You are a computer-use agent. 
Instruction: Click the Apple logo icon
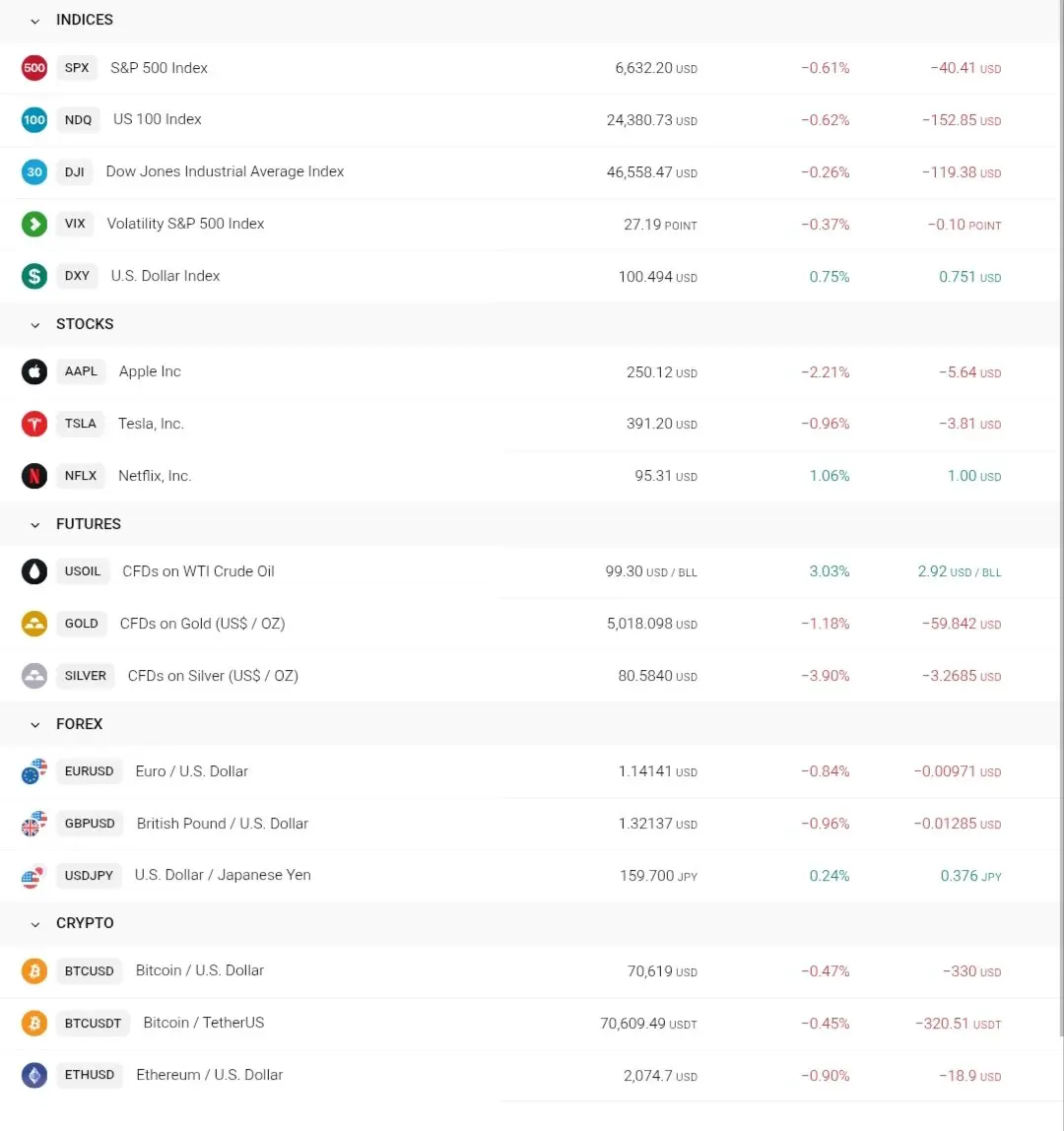34,371
